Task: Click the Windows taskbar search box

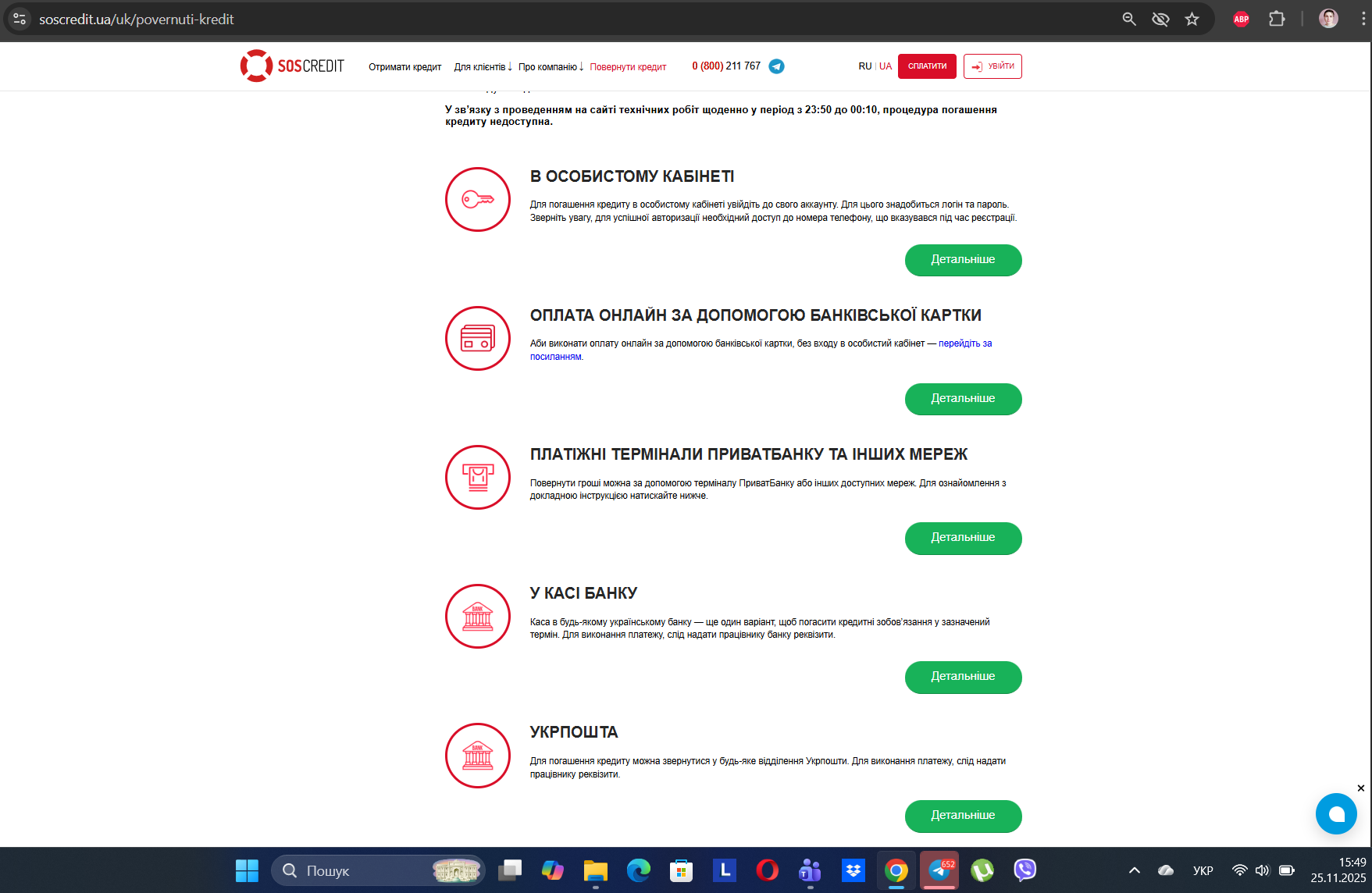Action: tap(378, 870)
